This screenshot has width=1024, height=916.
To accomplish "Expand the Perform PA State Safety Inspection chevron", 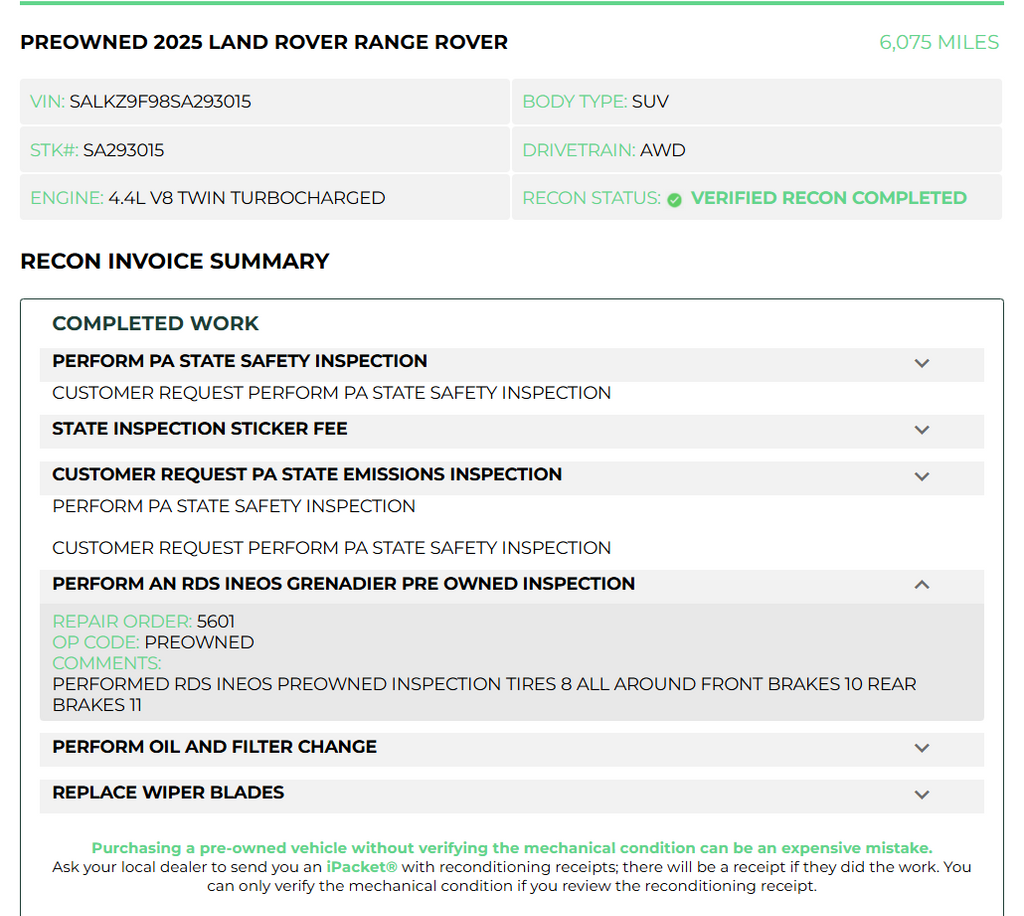I will click(x=921, y=364).
